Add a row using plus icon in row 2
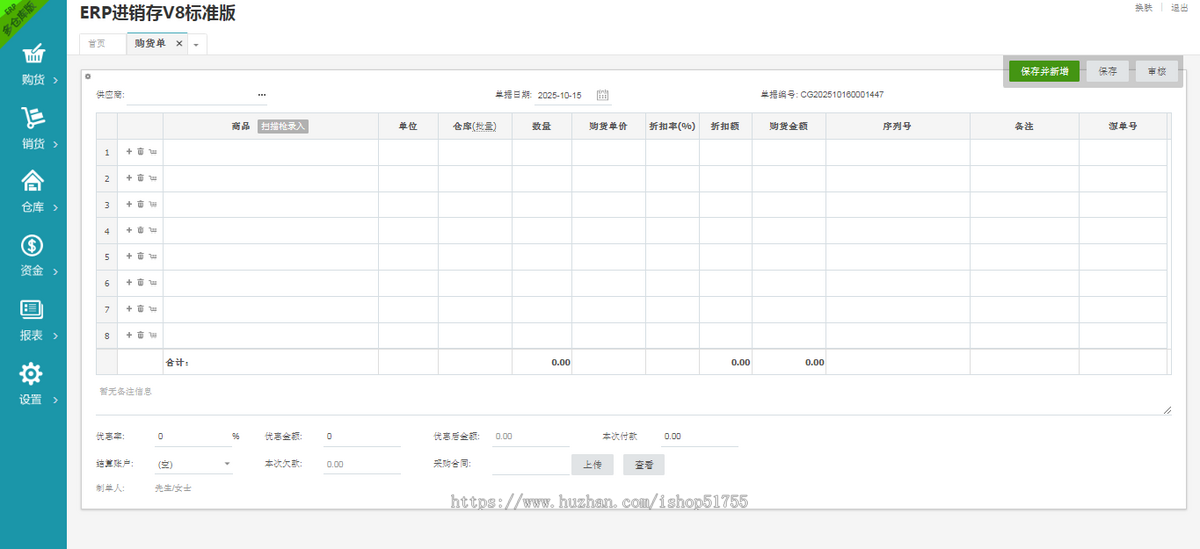Screen dimensions: 1200x549 click(129, 178)
